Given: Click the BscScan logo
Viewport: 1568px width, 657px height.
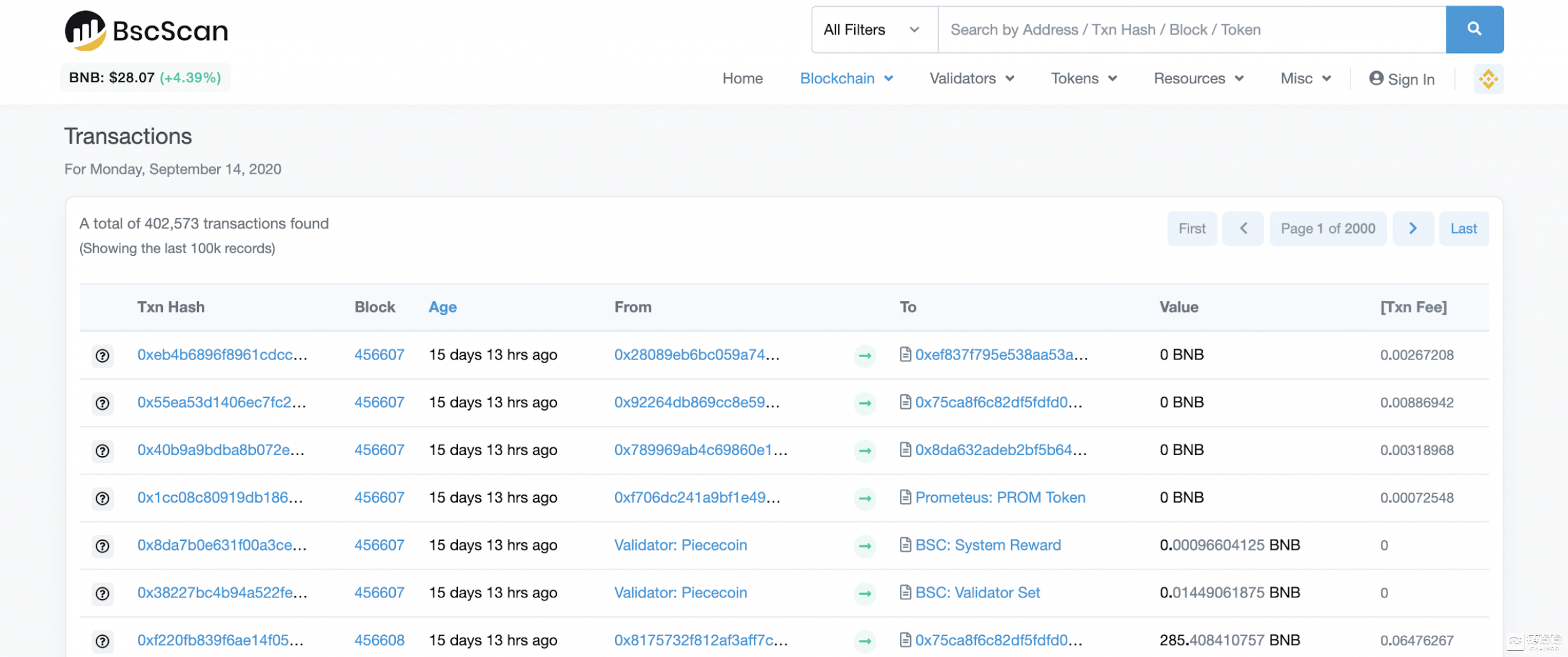Looking at the screenshot, I should 147,30.
